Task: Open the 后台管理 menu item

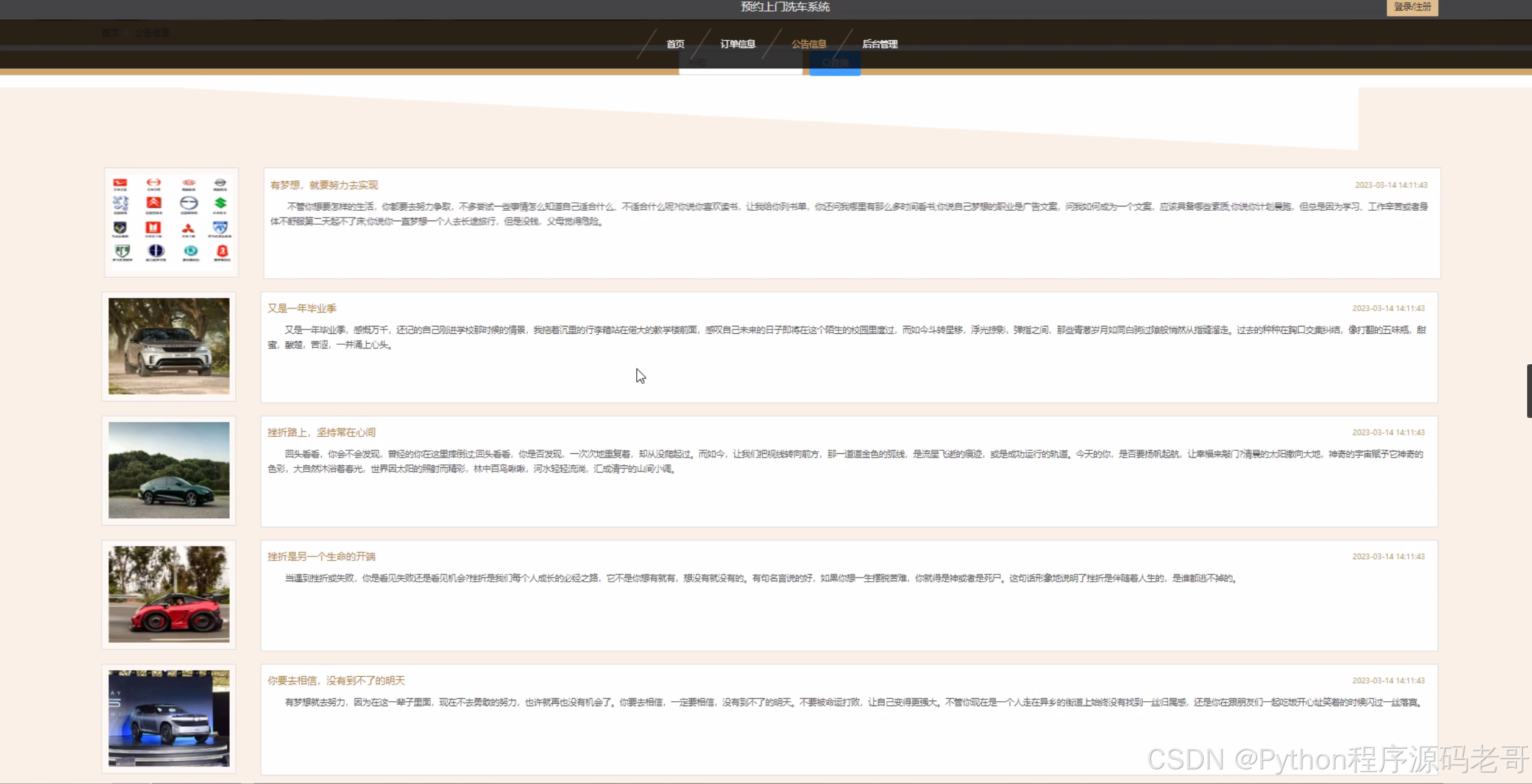Action: (879, 44)
